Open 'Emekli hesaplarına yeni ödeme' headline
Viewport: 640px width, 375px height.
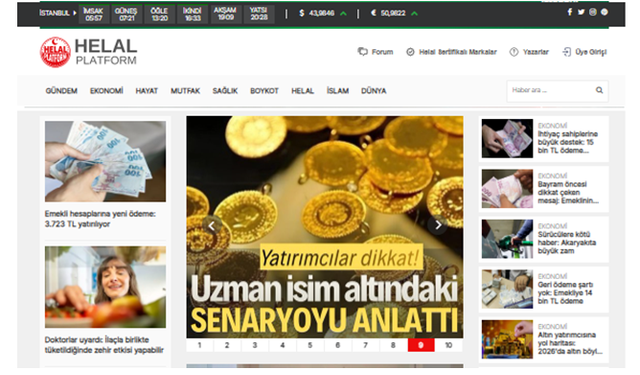pyautogui.click(x=100, y=219)
